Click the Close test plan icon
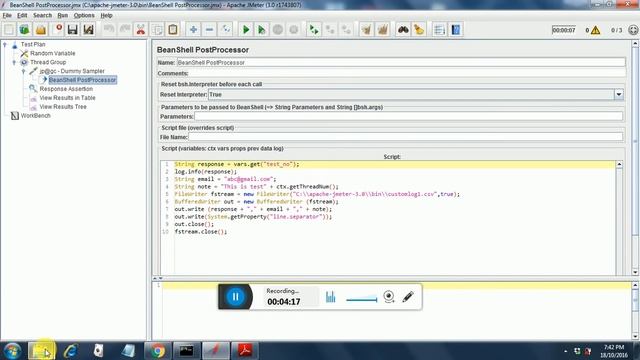The height and width of the screenshot is (360, 640). 57,29
